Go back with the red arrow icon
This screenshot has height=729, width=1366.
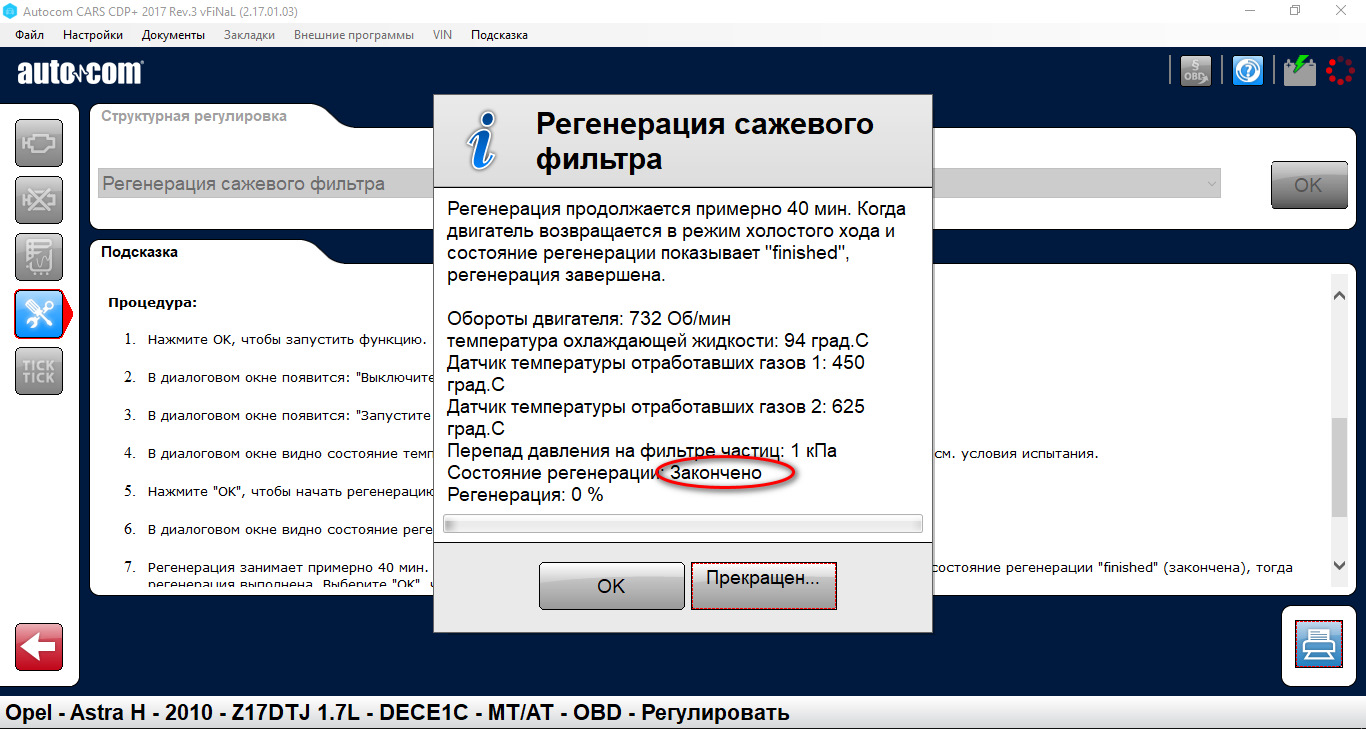pos(39,647)
